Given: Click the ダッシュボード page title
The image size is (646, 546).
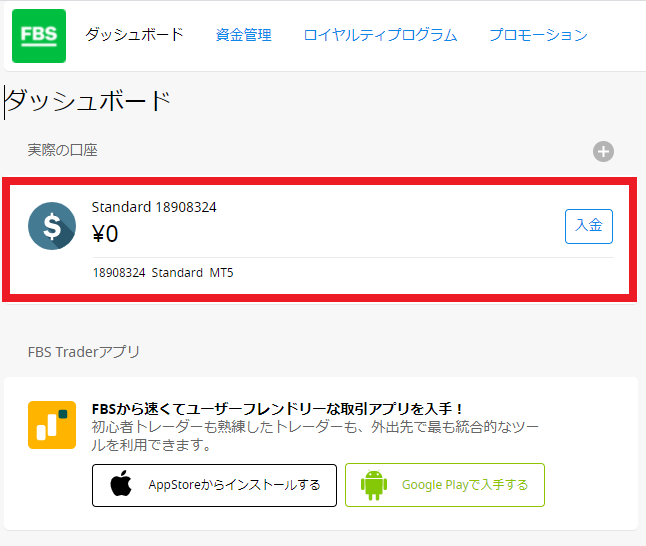Looking at the screenshot, I should point(88,101).
